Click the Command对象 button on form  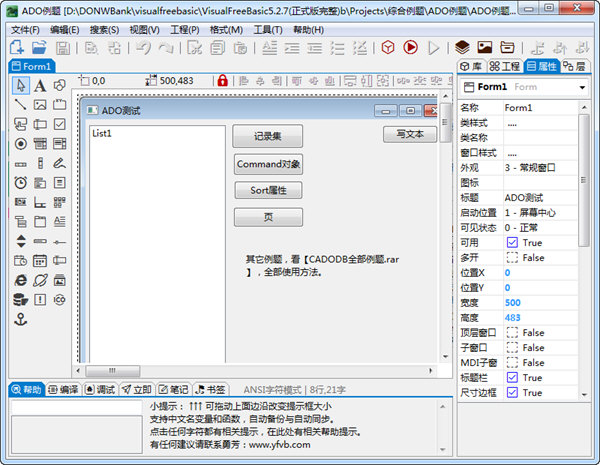[268, 164]
